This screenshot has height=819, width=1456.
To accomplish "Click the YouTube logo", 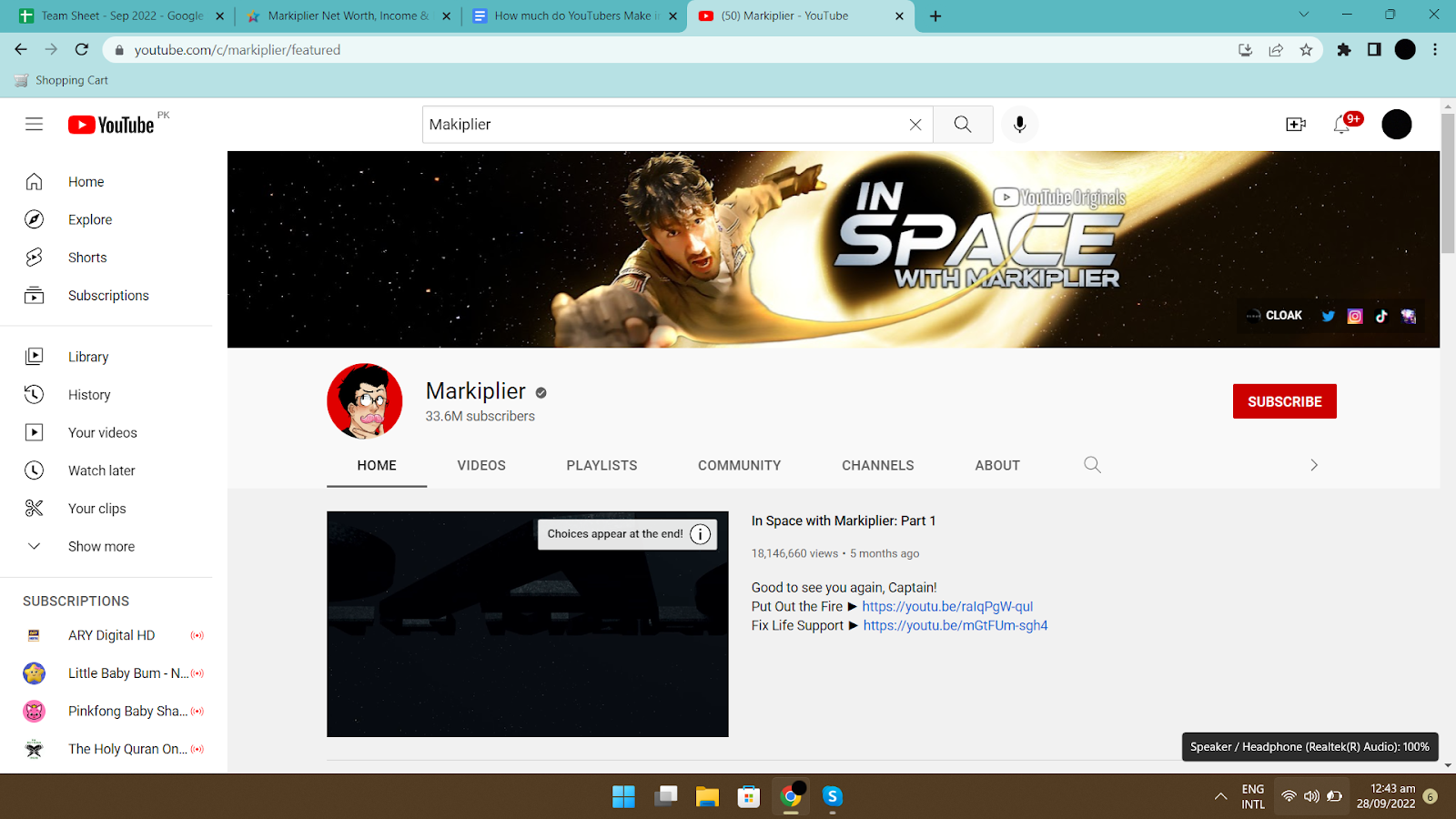I will [111, 125].
